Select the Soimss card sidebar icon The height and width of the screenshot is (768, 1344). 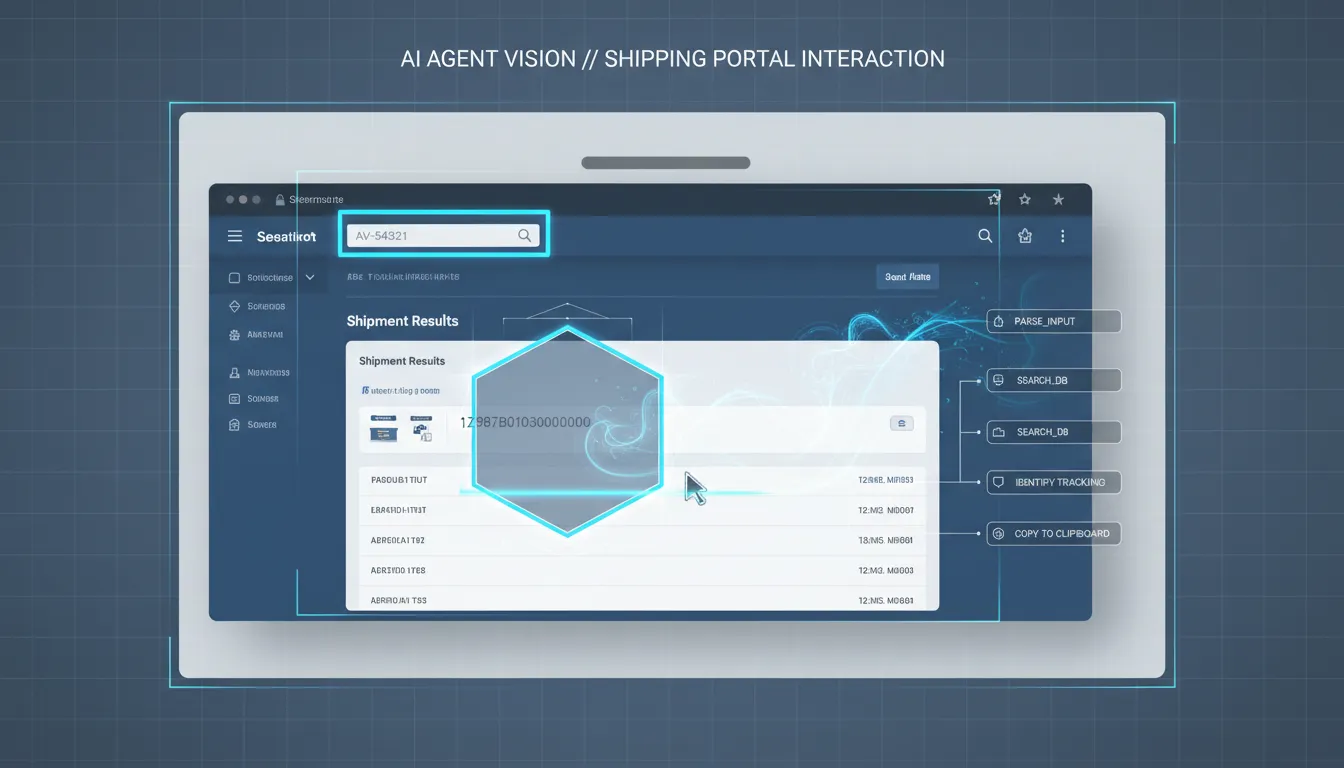point(235,398)
